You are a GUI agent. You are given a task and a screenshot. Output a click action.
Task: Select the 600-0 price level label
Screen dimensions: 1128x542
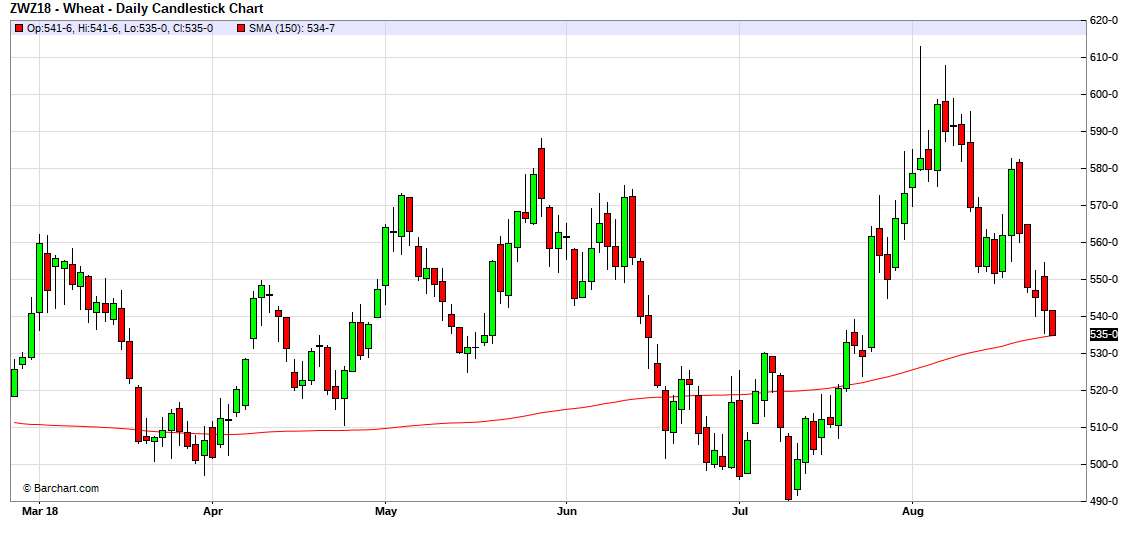click(x=1104, y=94)
